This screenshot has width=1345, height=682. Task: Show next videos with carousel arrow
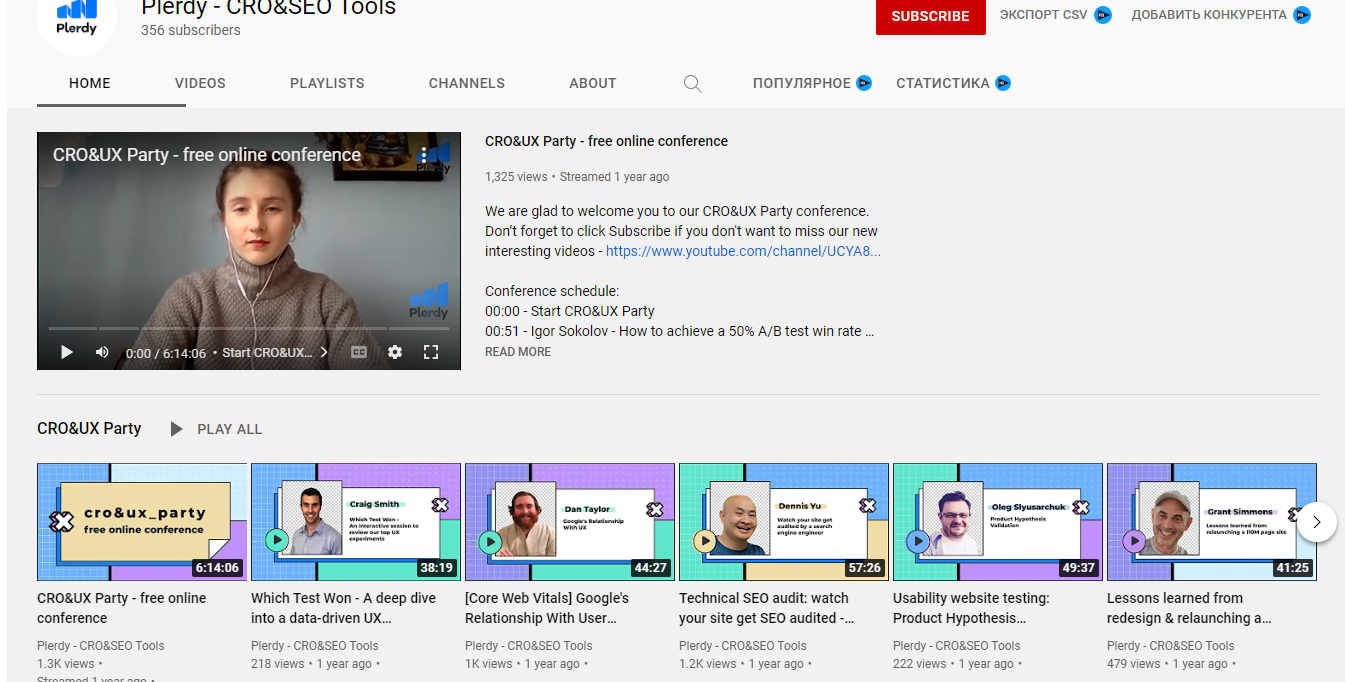[x=1317, y=521]
